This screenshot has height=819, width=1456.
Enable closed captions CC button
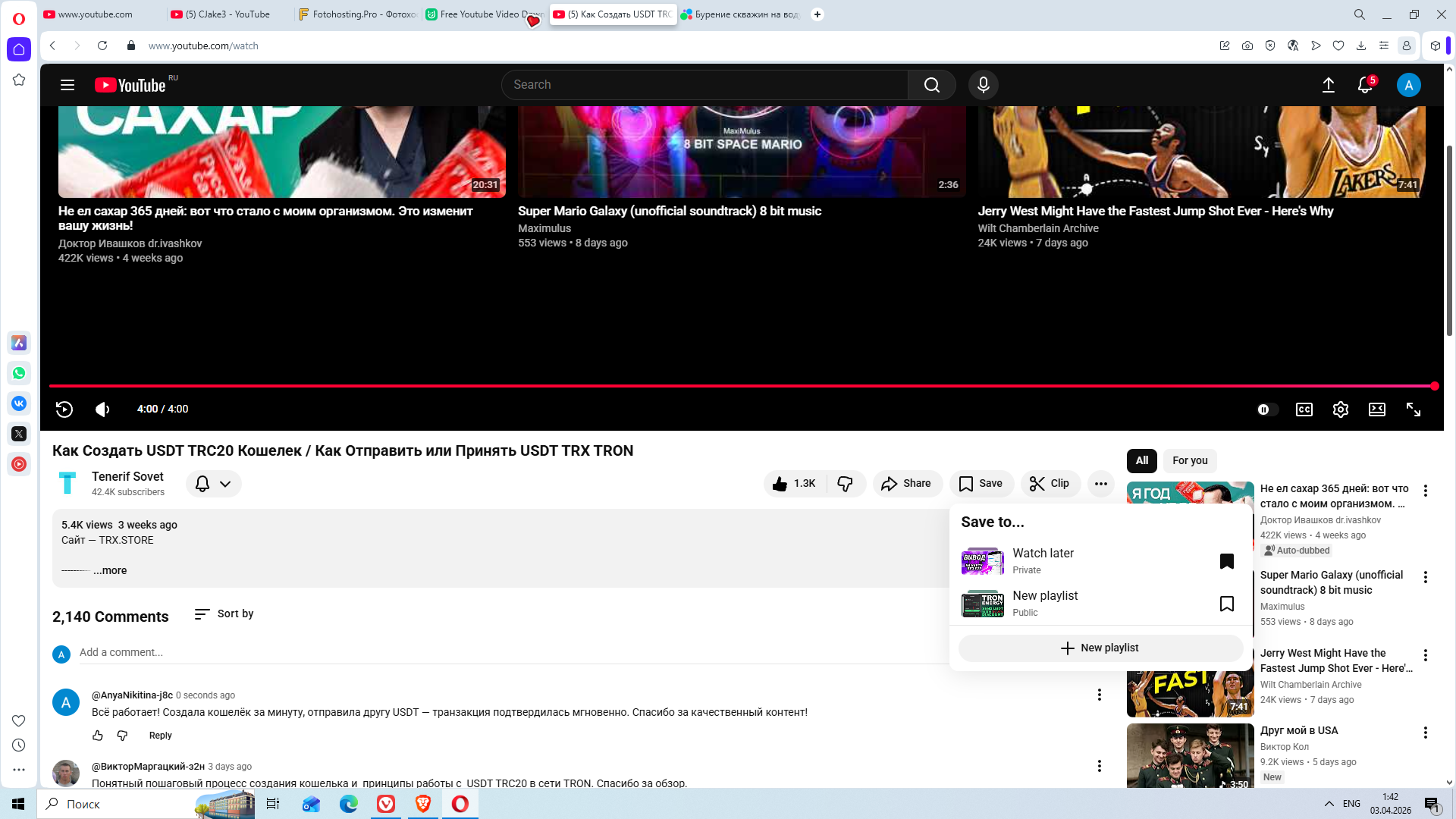1304,409
